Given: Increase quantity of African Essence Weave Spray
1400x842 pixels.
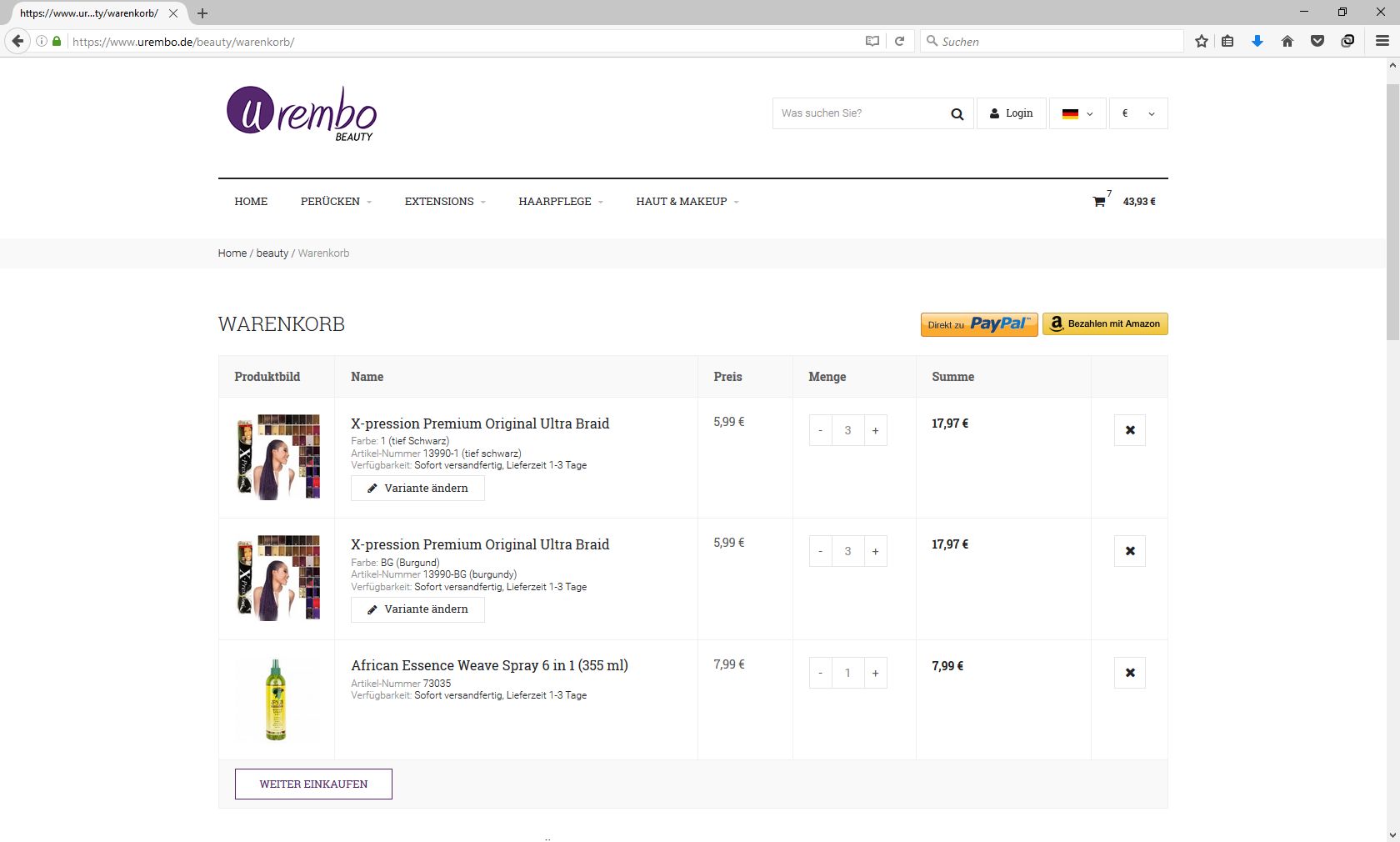Looking at the screenshot, I should click(875, 673).
